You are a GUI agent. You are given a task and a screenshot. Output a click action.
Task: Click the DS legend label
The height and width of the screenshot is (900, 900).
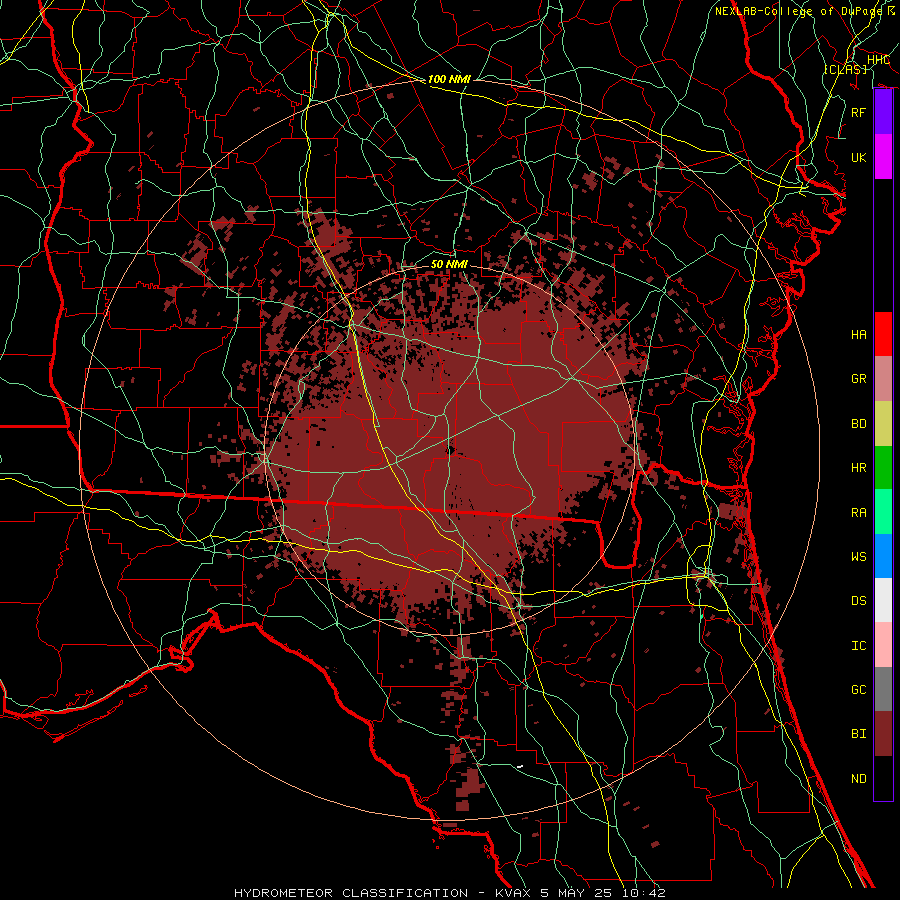[x=858, y=600]
